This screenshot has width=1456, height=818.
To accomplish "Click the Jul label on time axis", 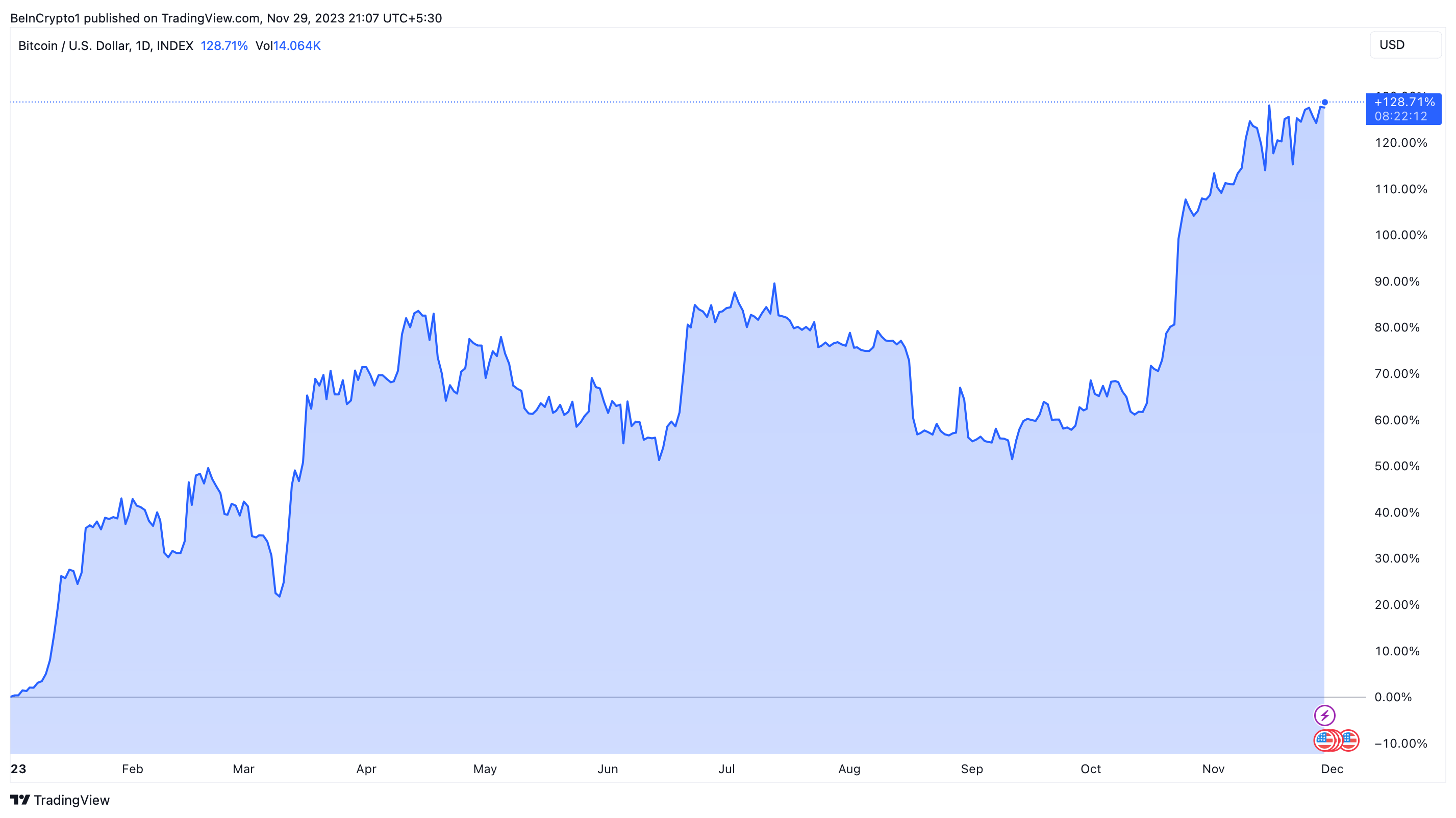I will tap(726, 769).
